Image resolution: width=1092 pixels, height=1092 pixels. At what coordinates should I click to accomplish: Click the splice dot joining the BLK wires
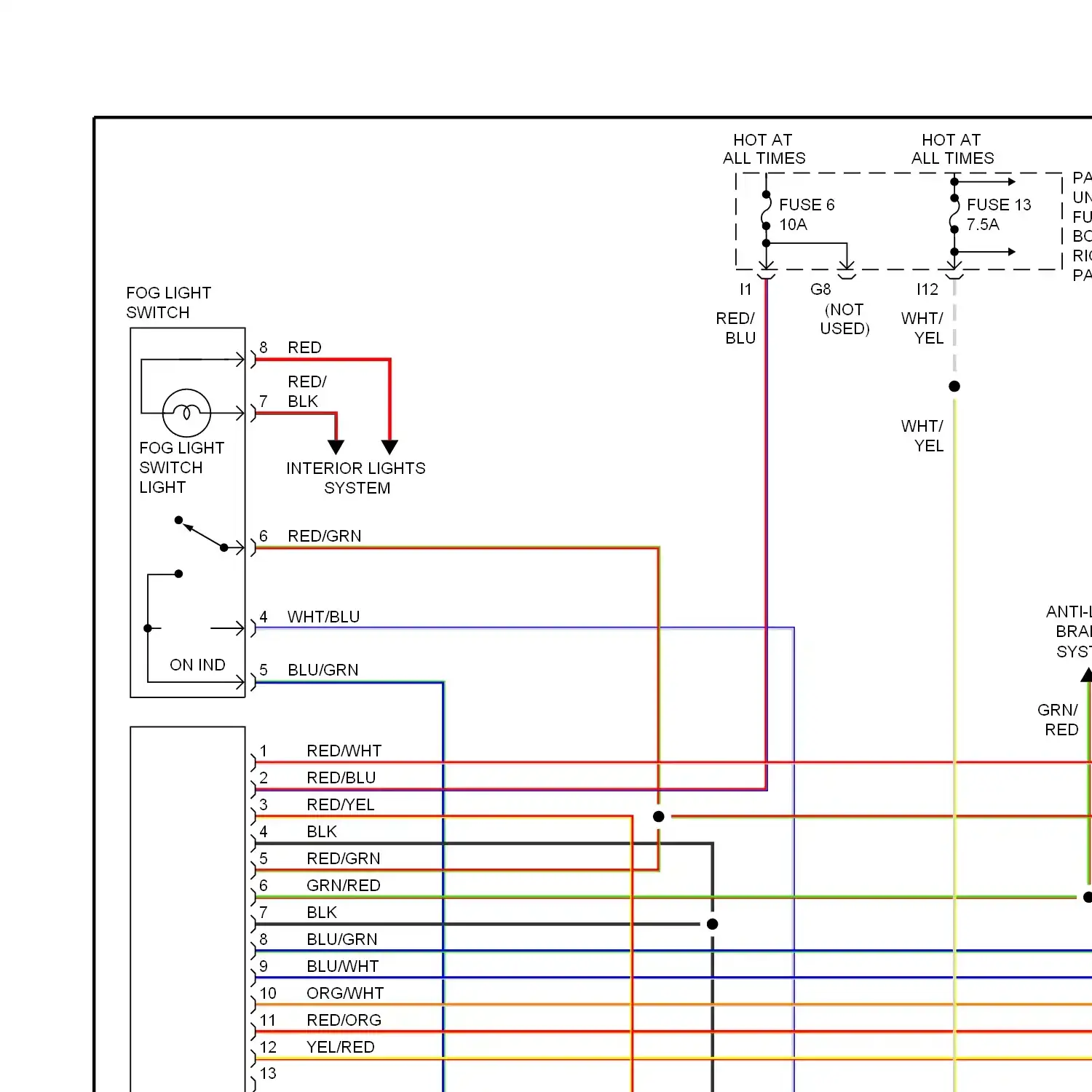click(713, 924)
